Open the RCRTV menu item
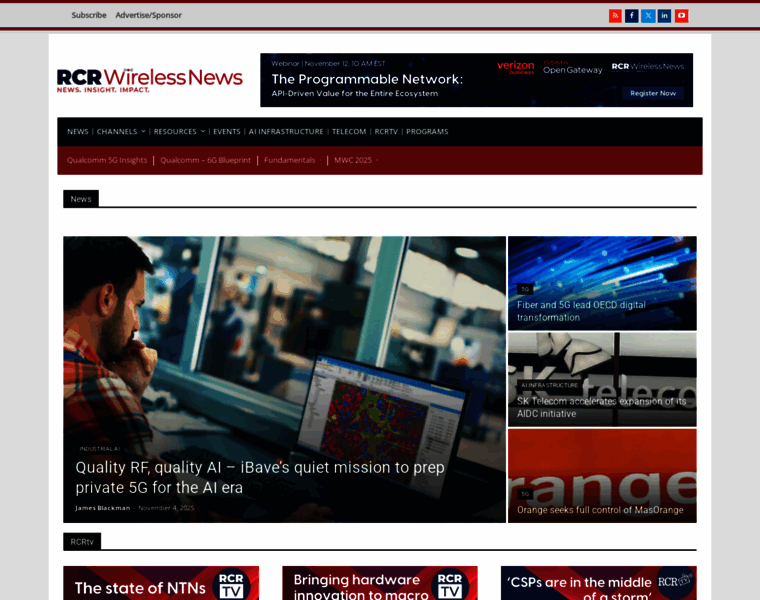This screenshot has width=760, height=600. tap(386, 131)
